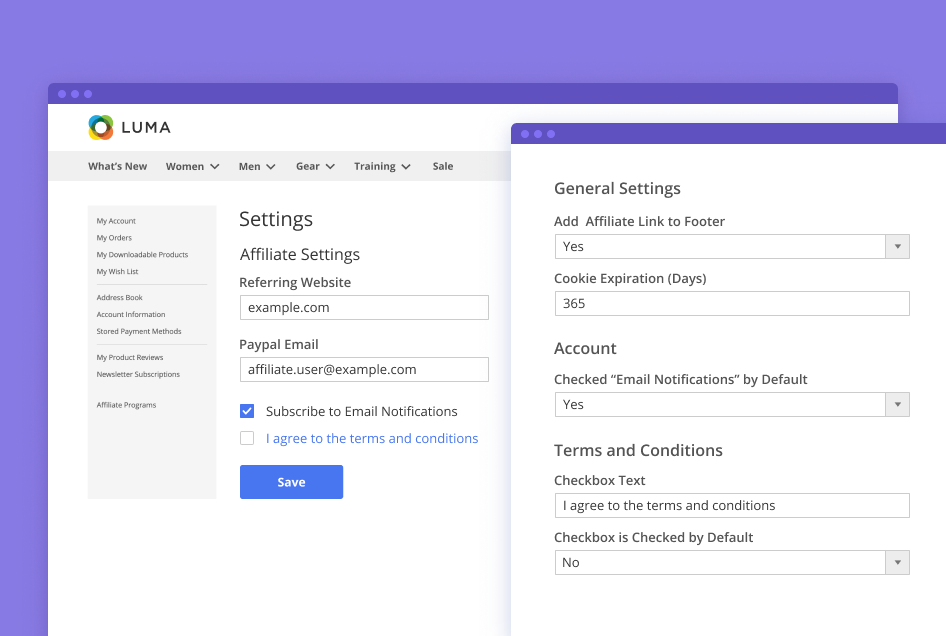Click the Paypal Email input field
946x636 pixels.
coord(364,370)
